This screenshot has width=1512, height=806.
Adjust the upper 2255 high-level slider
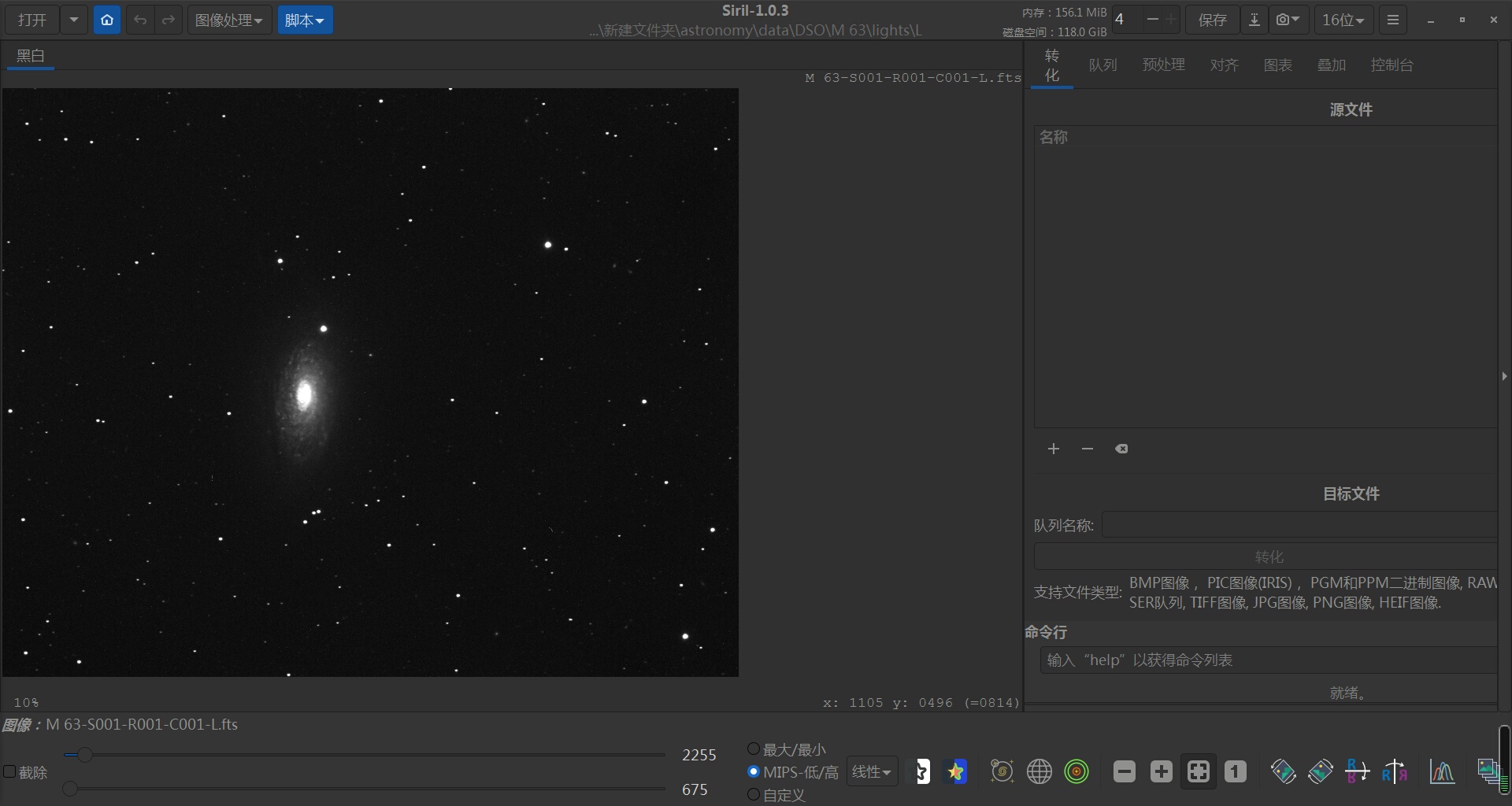click(x=84, y=755)
